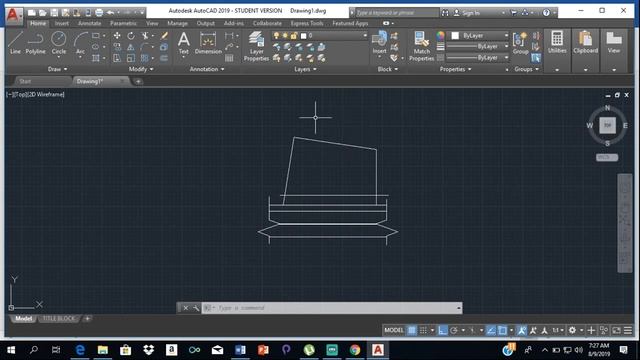Click Match Properties tool
Image resolution: width=640 pixels, height=360 pixels.
(421, 47)
